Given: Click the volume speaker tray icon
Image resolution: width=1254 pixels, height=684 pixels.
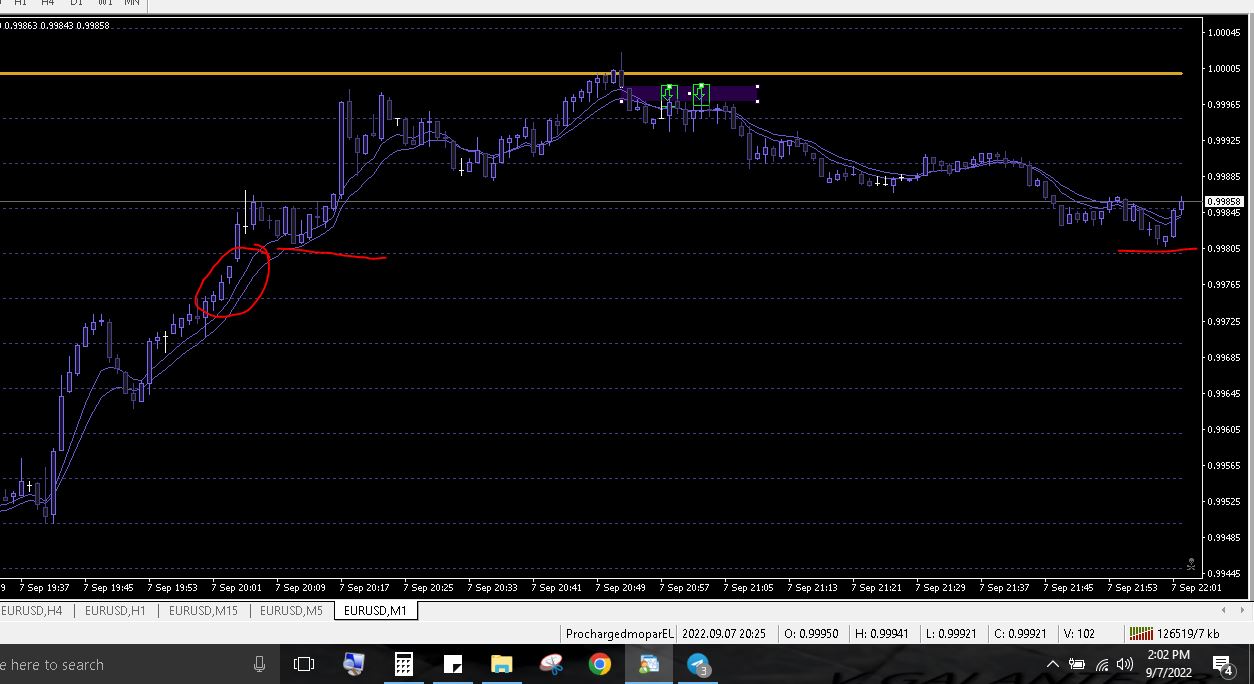Looking at the screenshot, I should pos(1126,664).
